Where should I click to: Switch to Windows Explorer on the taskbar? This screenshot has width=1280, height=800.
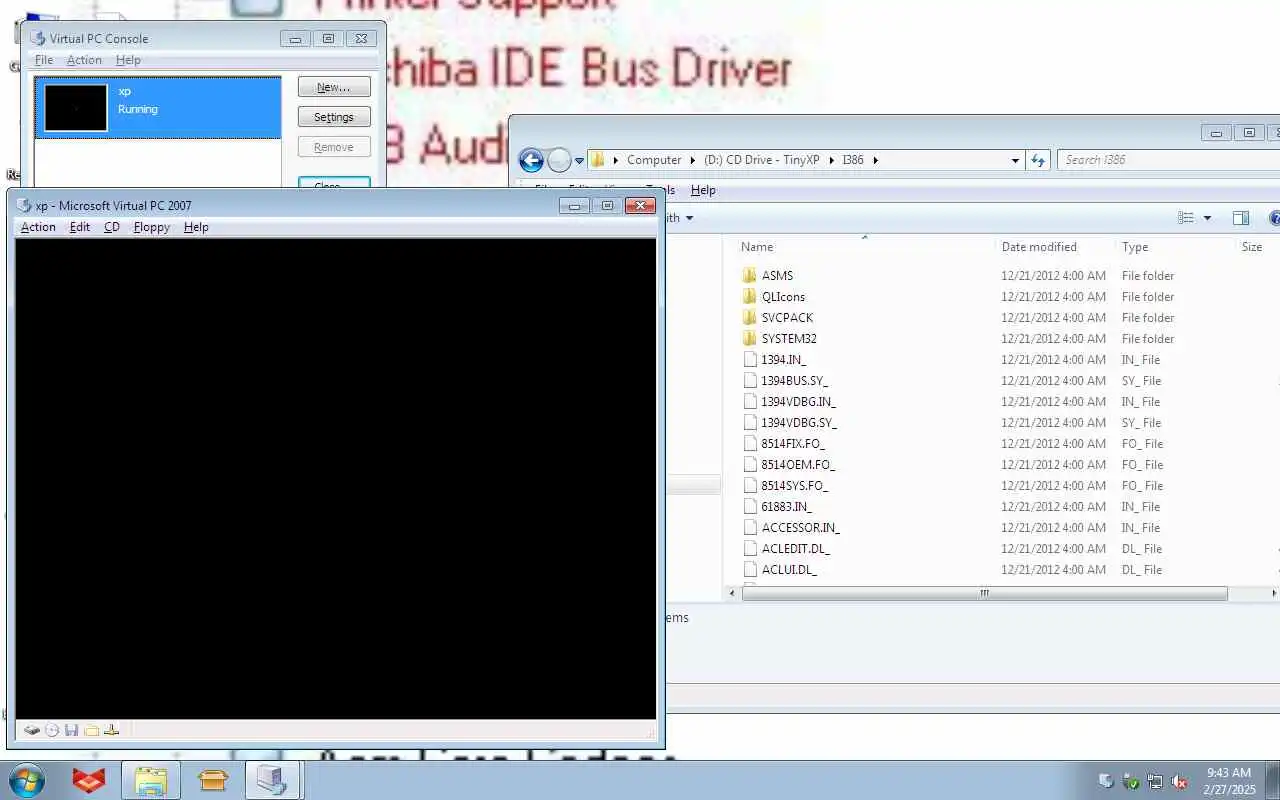(151, 780)
